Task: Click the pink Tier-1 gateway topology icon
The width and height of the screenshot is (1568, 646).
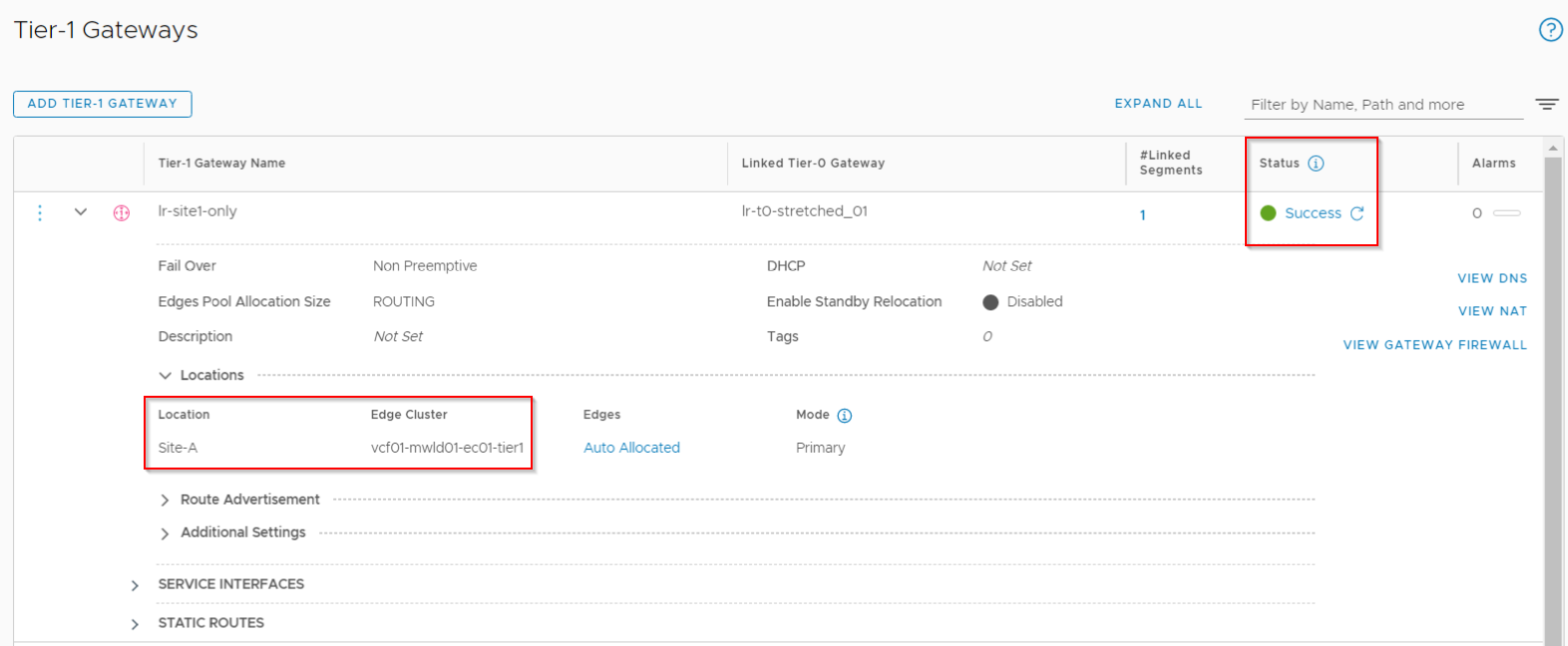Action: point(122,213)
